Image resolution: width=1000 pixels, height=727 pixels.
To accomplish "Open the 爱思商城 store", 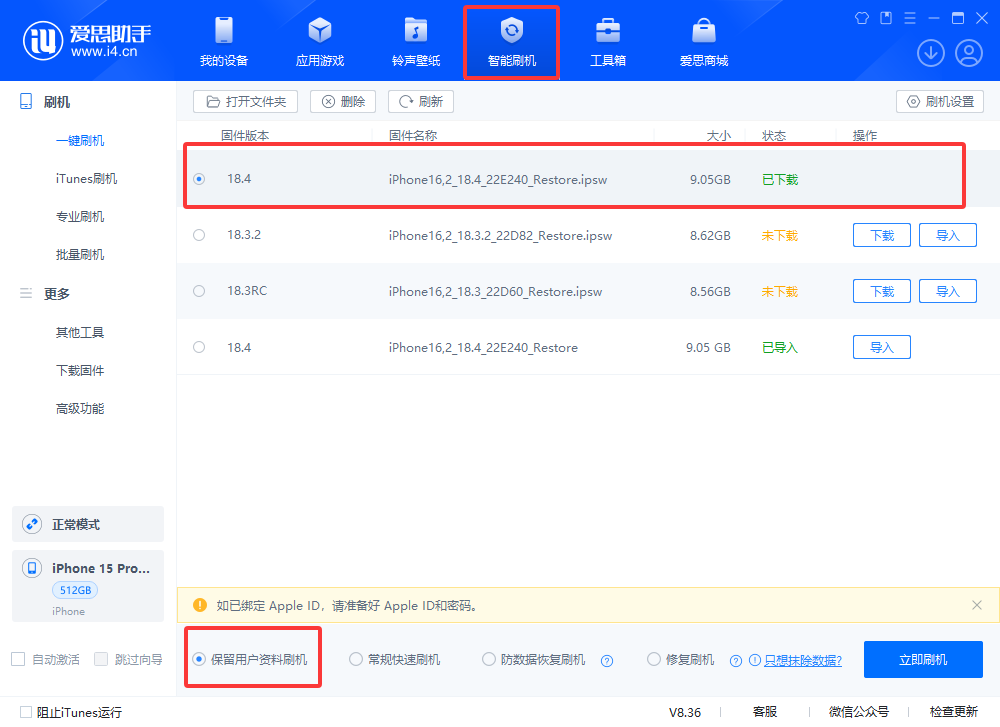I will [703, 42].
